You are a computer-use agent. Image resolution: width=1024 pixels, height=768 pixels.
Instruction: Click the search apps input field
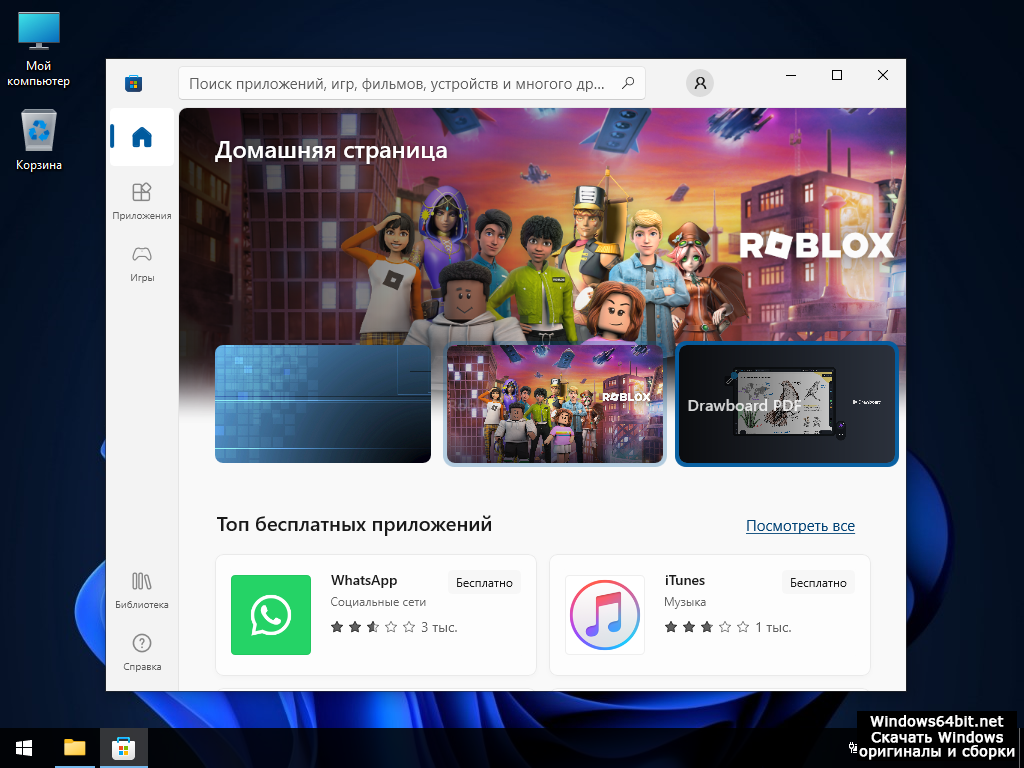pos(400,84)
